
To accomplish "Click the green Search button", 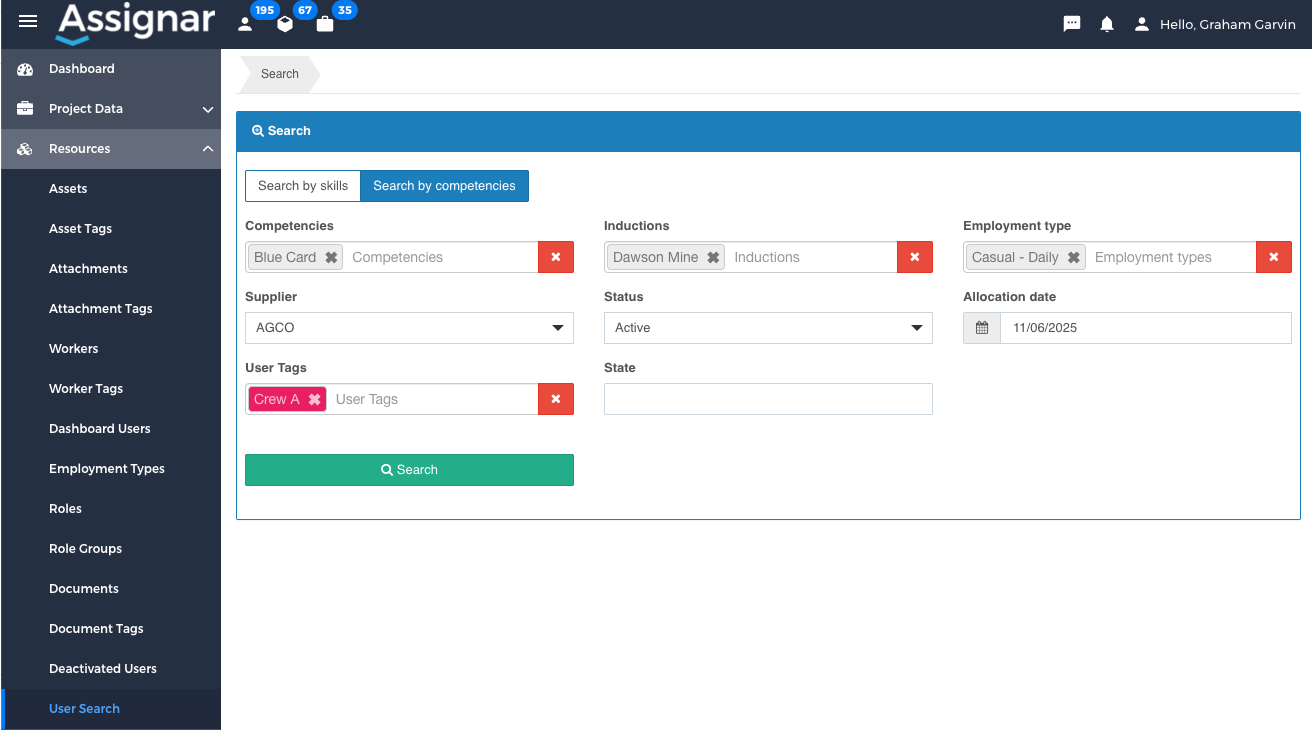I will 409,470.
